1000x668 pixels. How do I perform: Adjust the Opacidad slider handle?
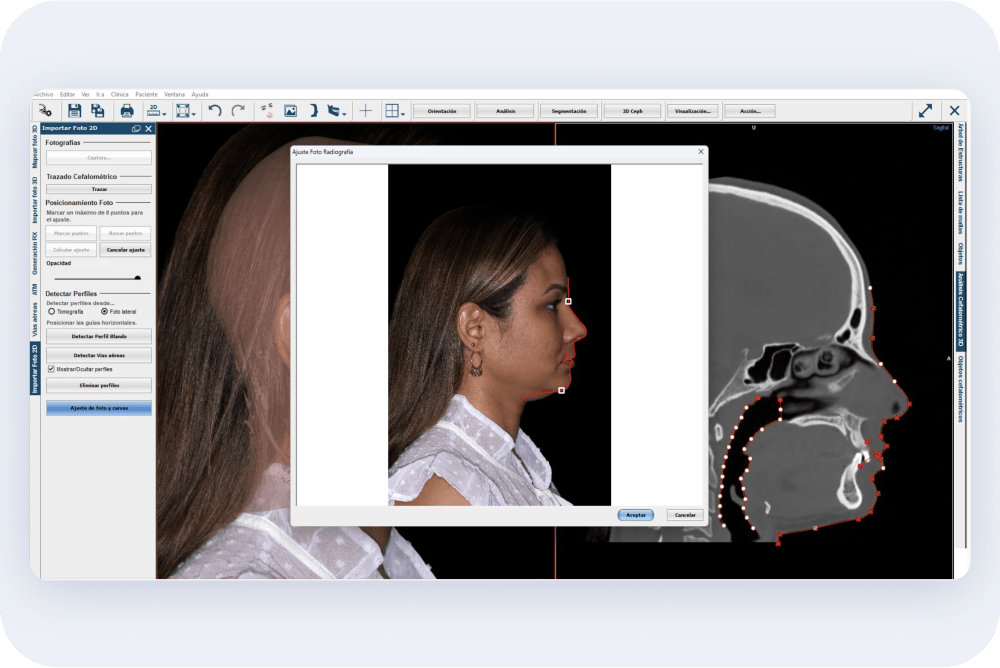(x=137, y=278)
